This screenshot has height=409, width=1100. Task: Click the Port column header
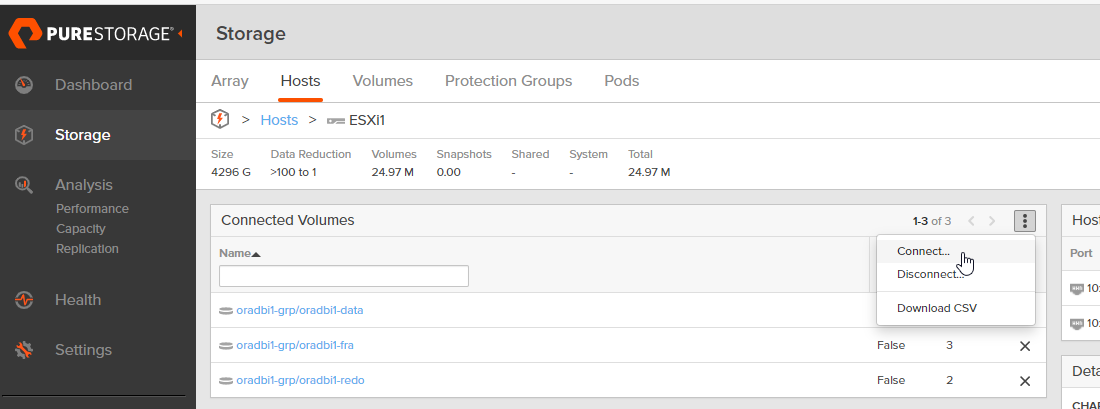click(1081, 253)
